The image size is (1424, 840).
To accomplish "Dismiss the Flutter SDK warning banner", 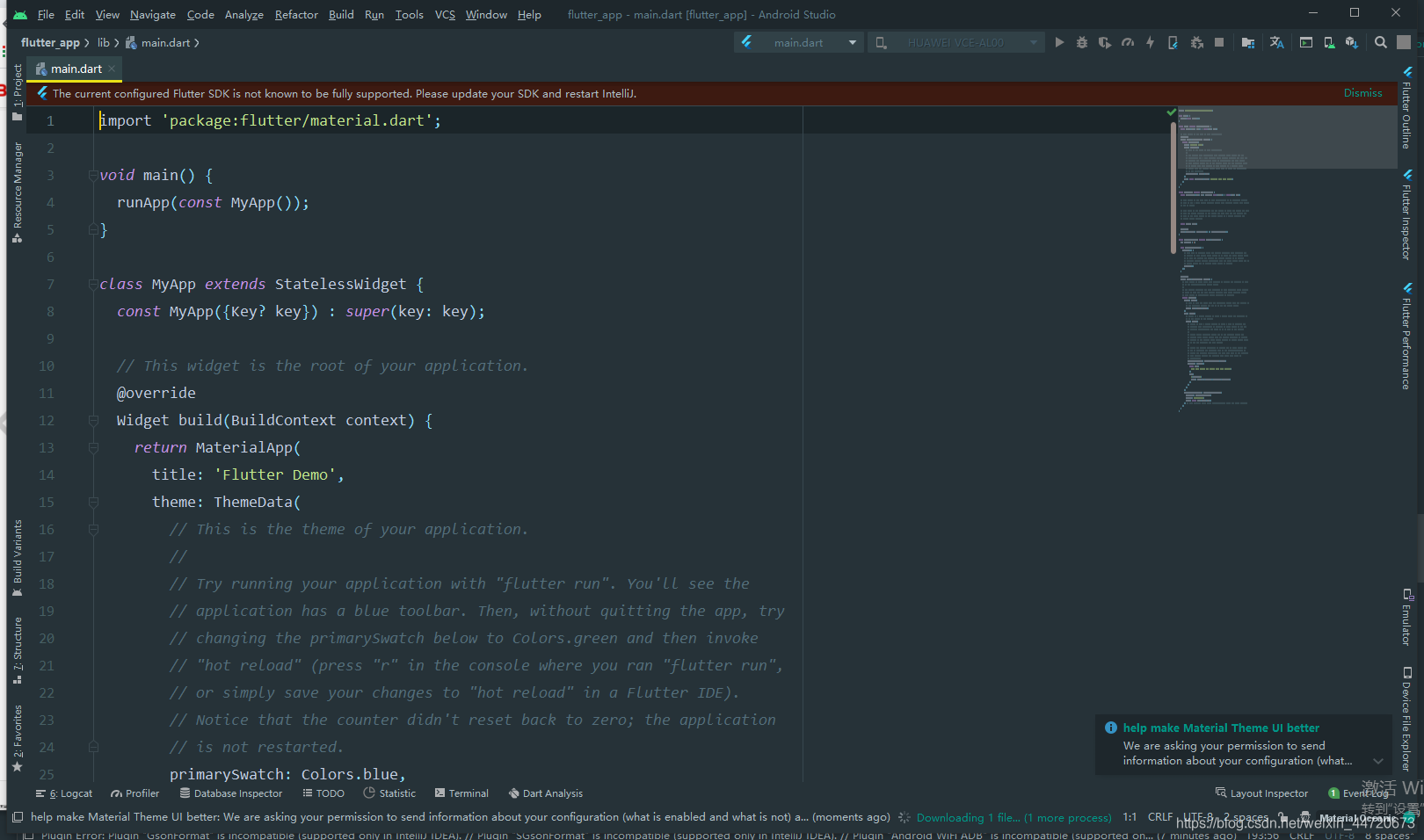I will click(1362, 93).
